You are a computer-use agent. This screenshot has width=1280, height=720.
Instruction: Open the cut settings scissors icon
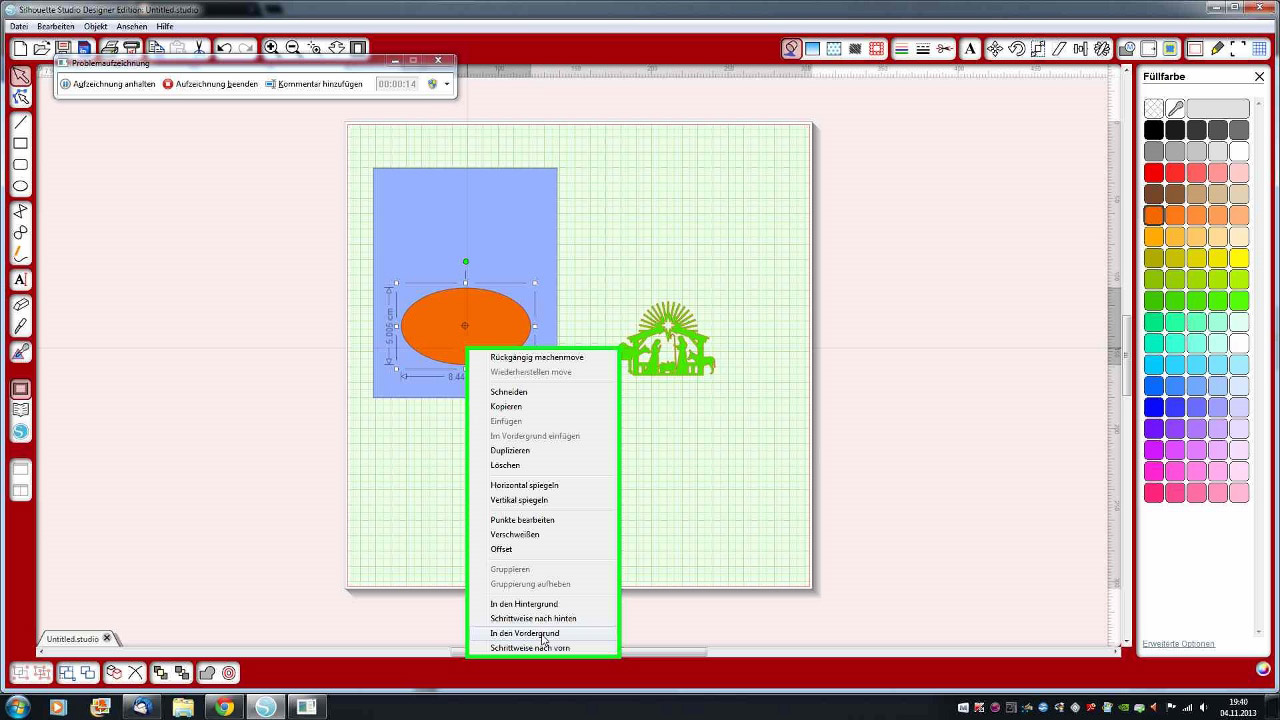coord(945,48)
